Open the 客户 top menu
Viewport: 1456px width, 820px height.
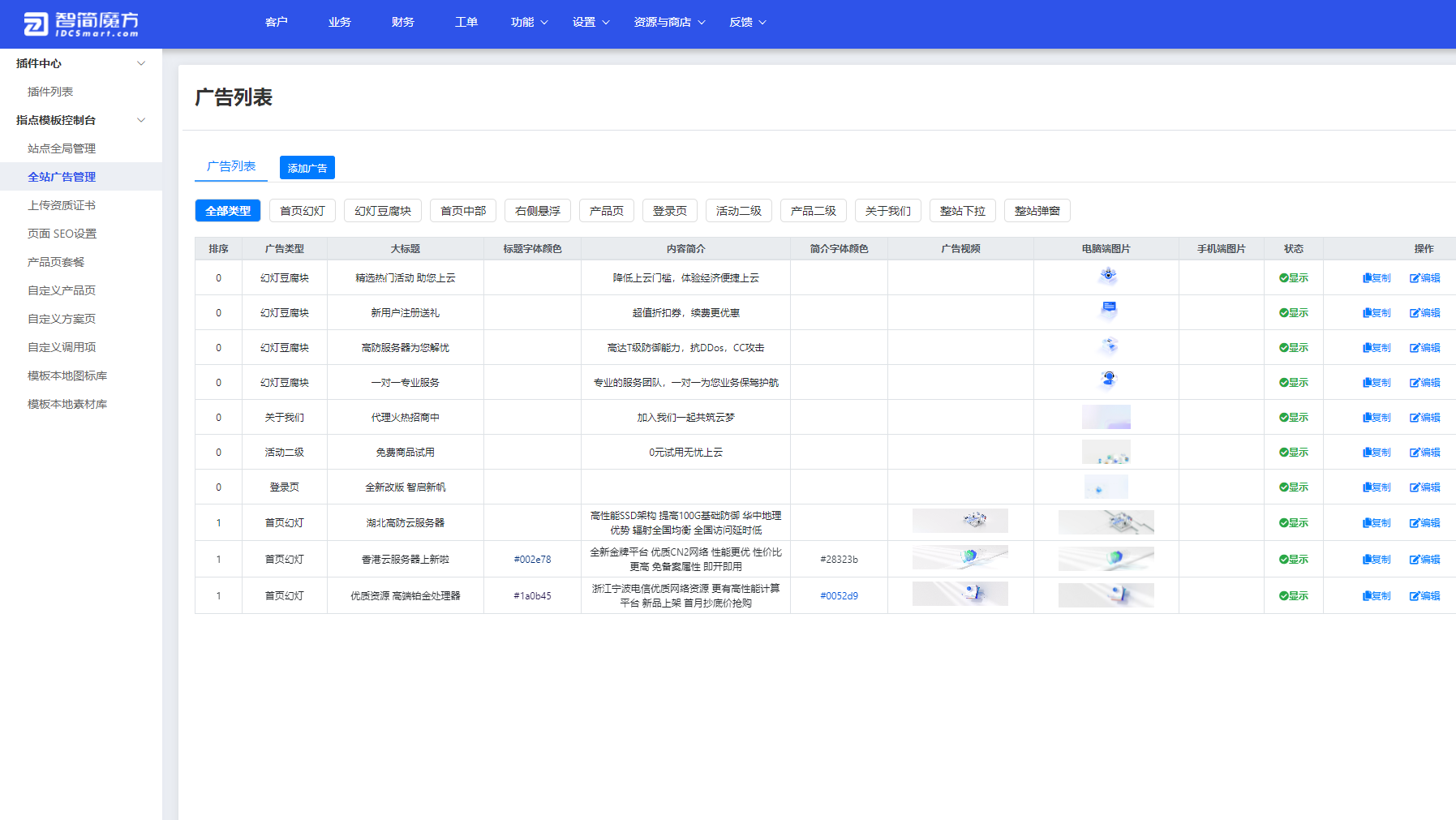[x=277, y=23]
